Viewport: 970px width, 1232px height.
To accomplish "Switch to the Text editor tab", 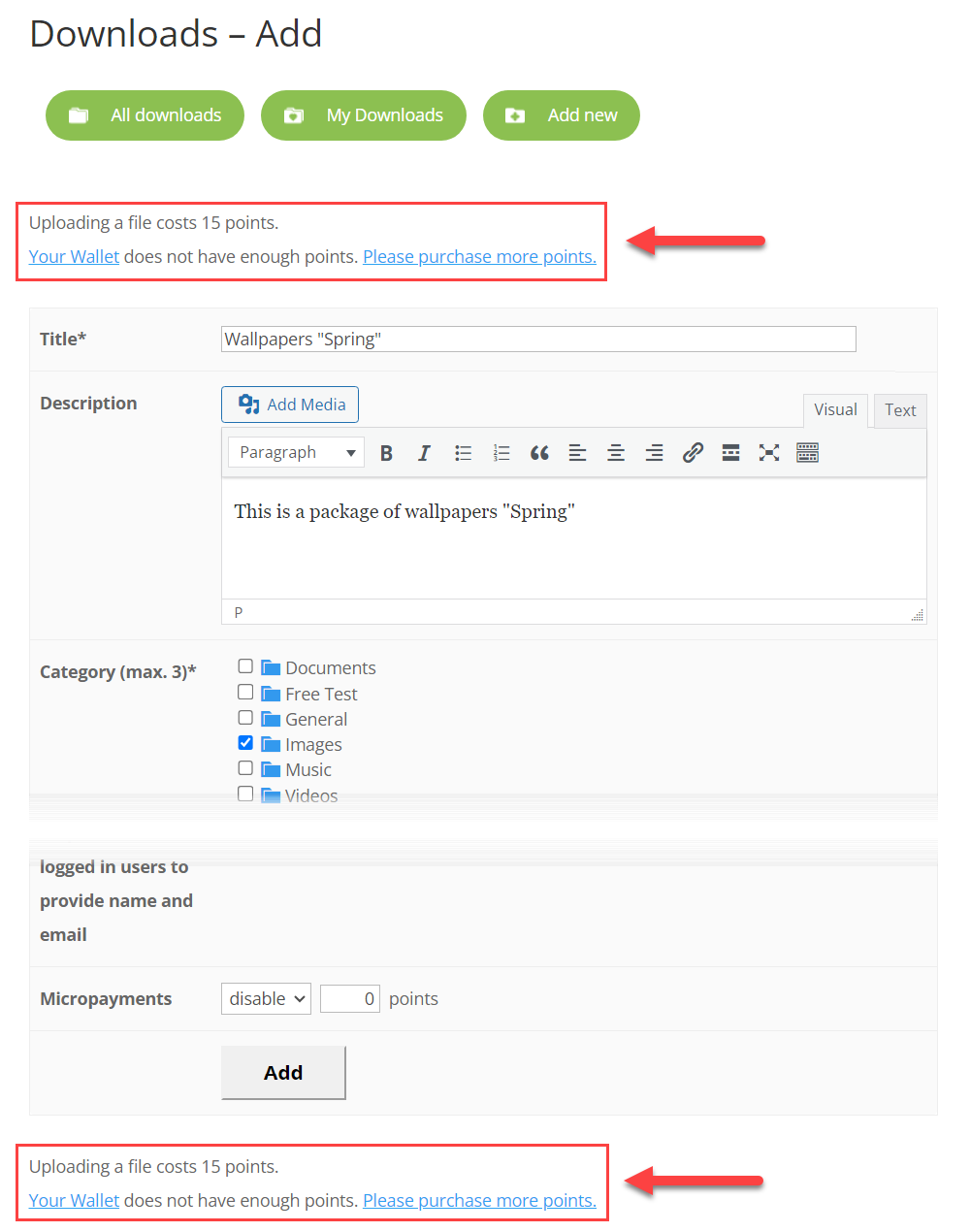I will (x=900, y=411).
